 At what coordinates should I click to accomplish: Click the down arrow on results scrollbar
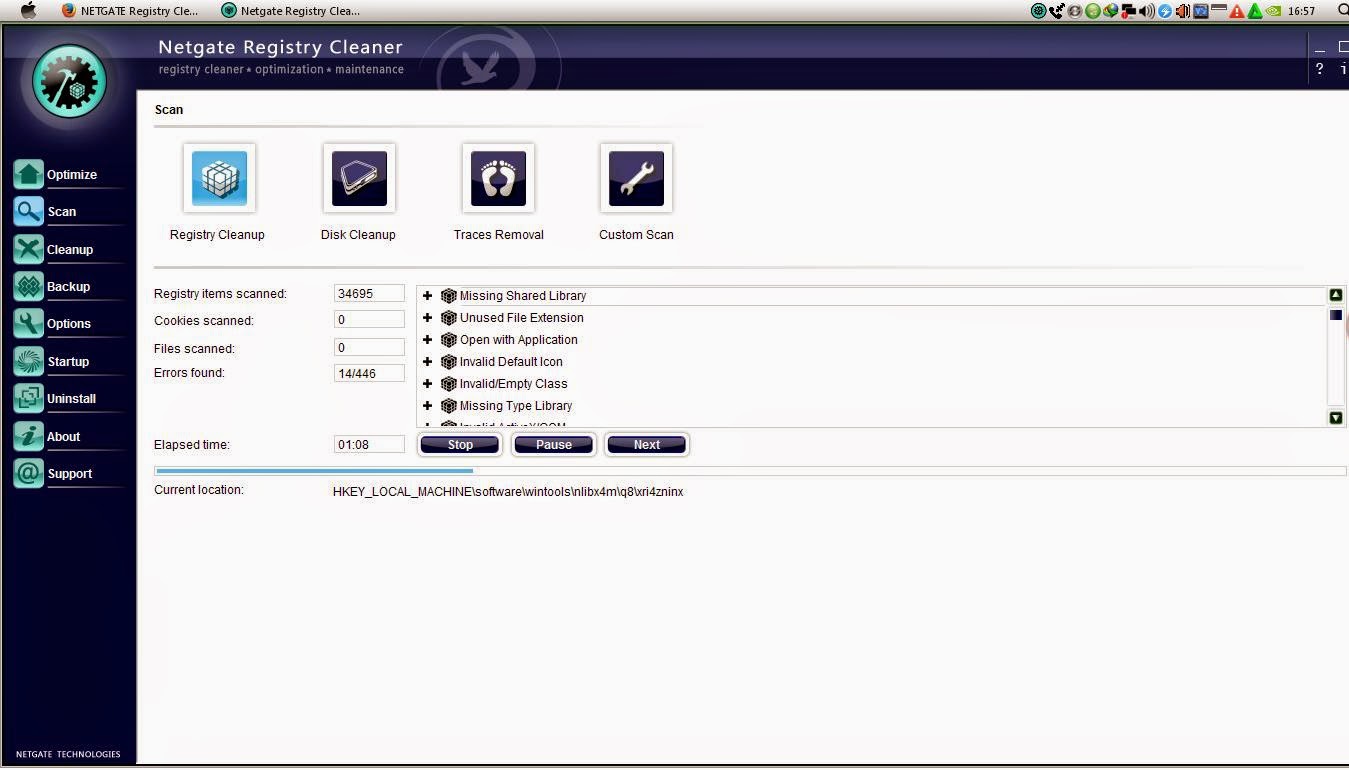pos(1335,417)
